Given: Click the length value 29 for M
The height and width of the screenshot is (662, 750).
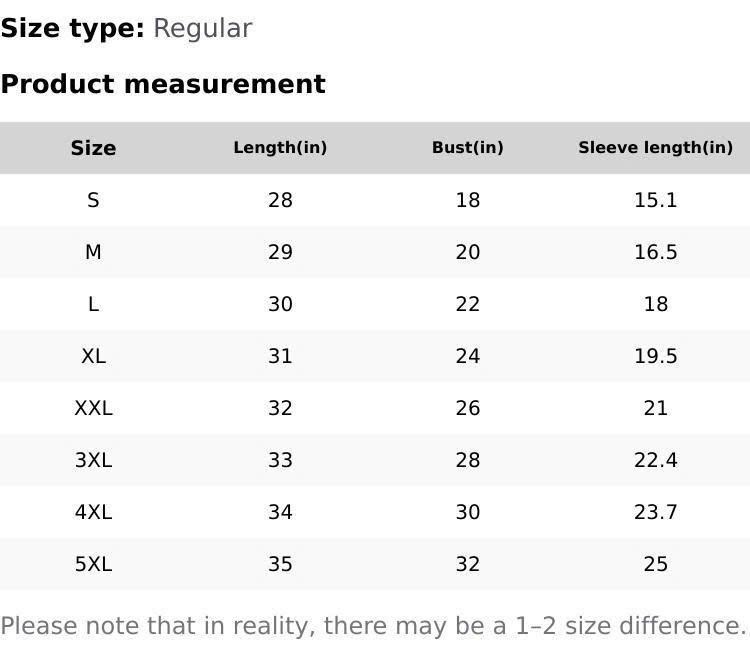Looking at the screenshot, I should tap(280, 252).
